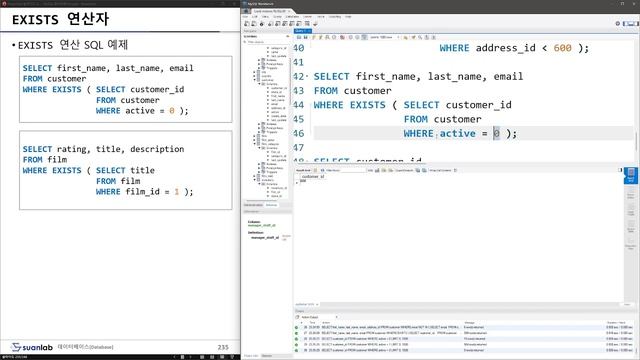Open script file in query editor toolbar

(x=299, y=37)
